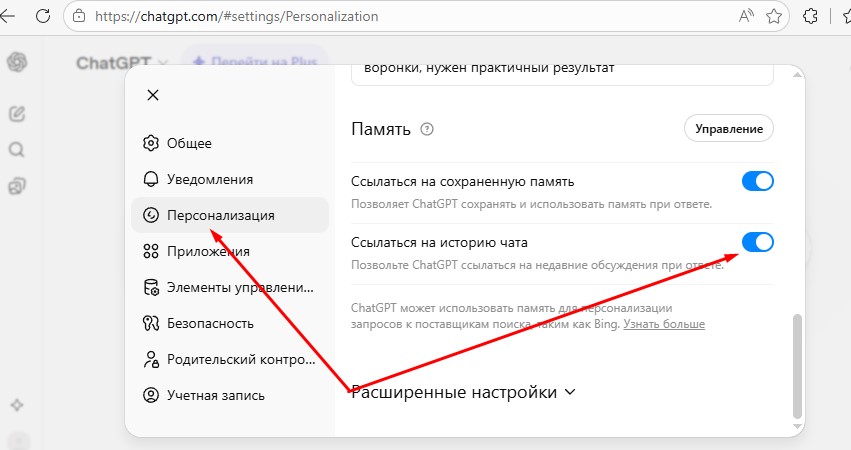The image size is (851, 450).
Task: Click the library images icon in sidebar
Action: pos(17,186)
